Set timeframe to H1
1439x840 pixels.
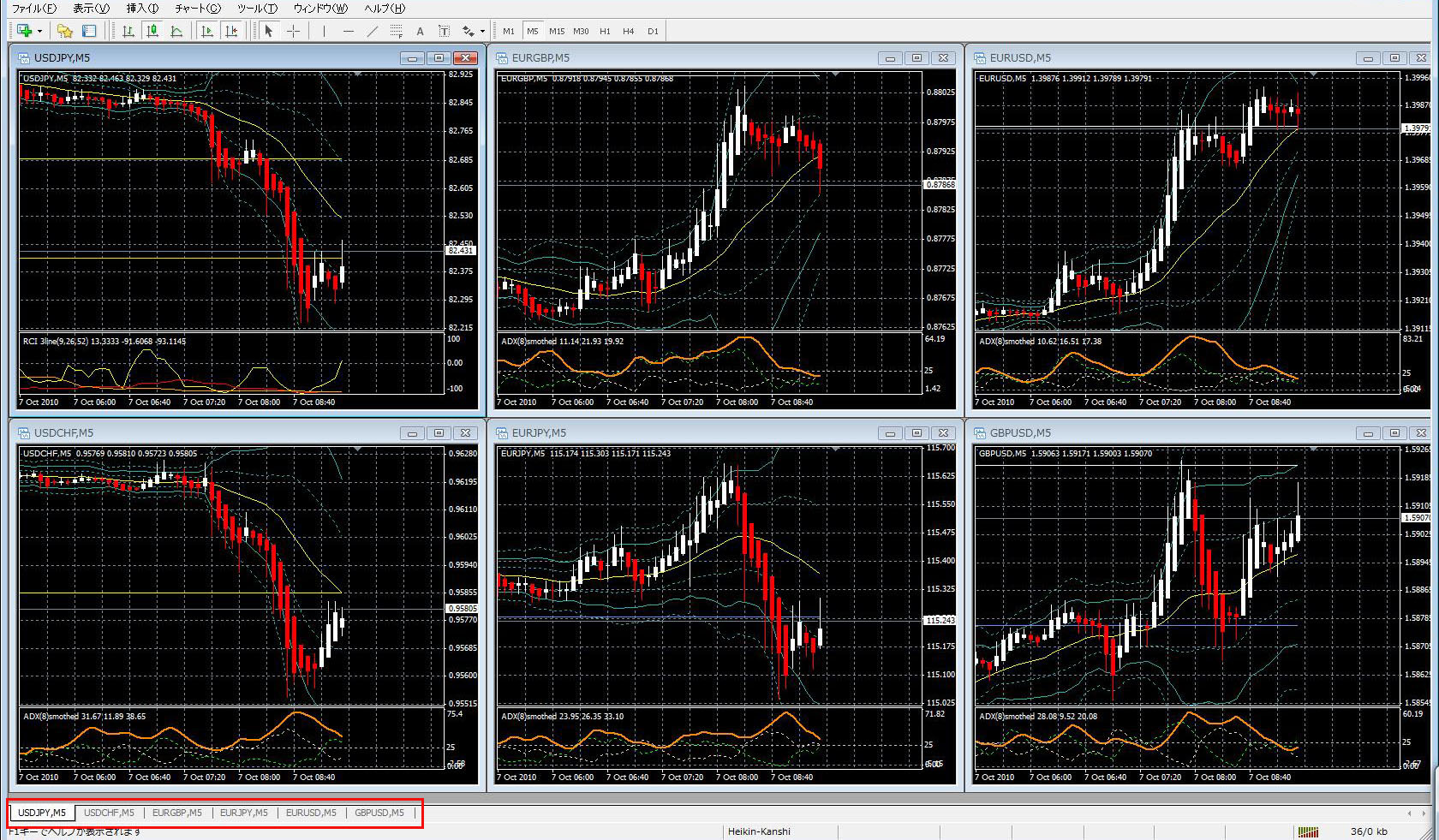[x=605, y=31]
